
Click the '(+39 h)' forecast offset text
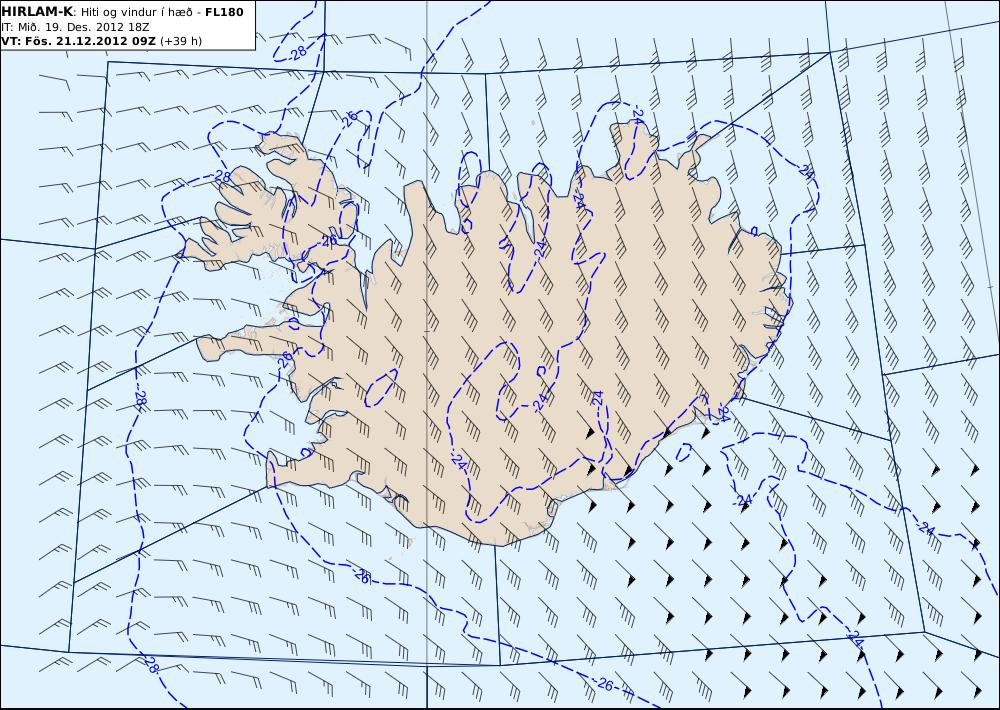(x=181, y=41)
